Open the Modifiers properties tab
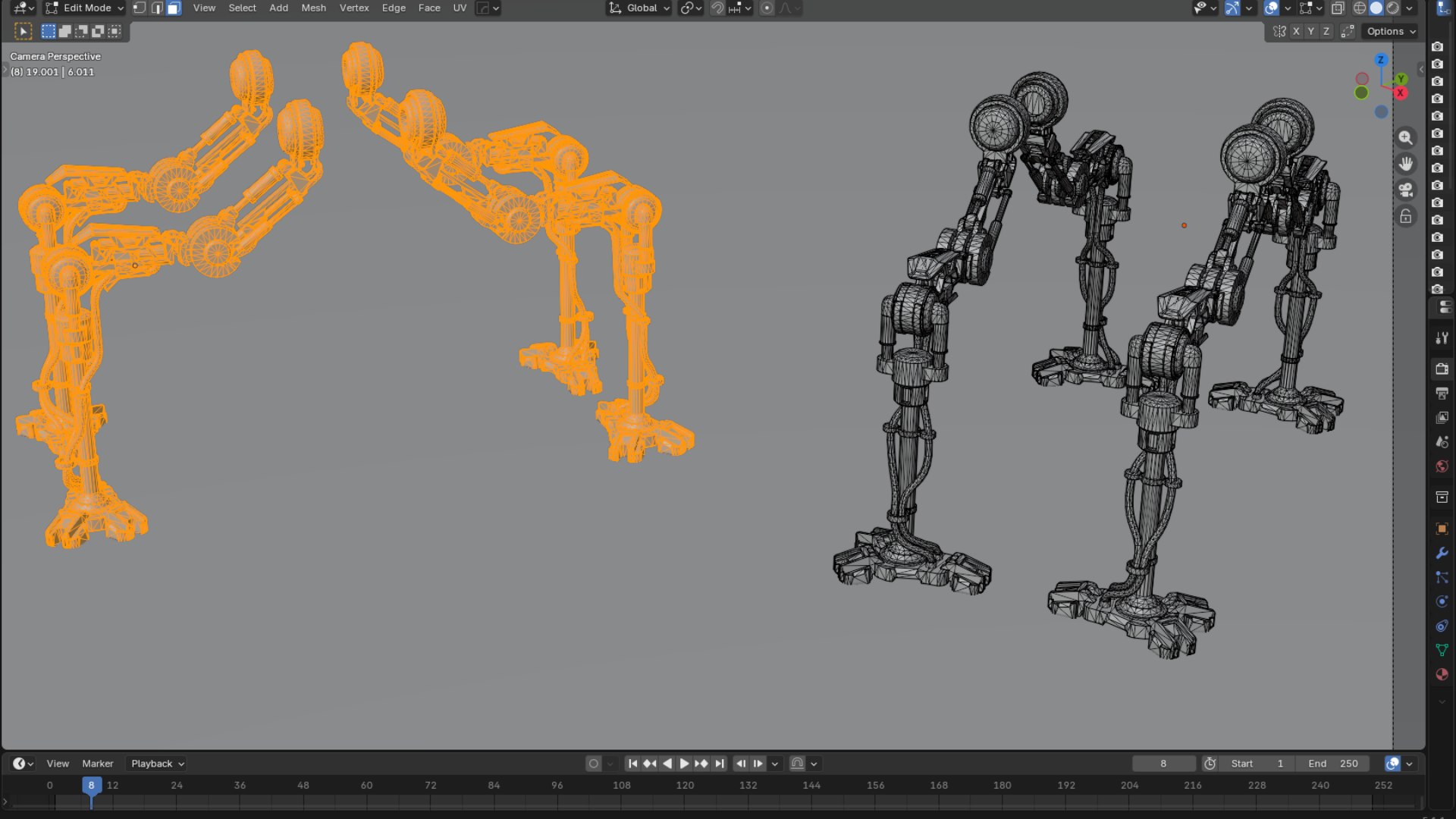This screenshot has width=1456, height=819. [x=1442, y=553]
